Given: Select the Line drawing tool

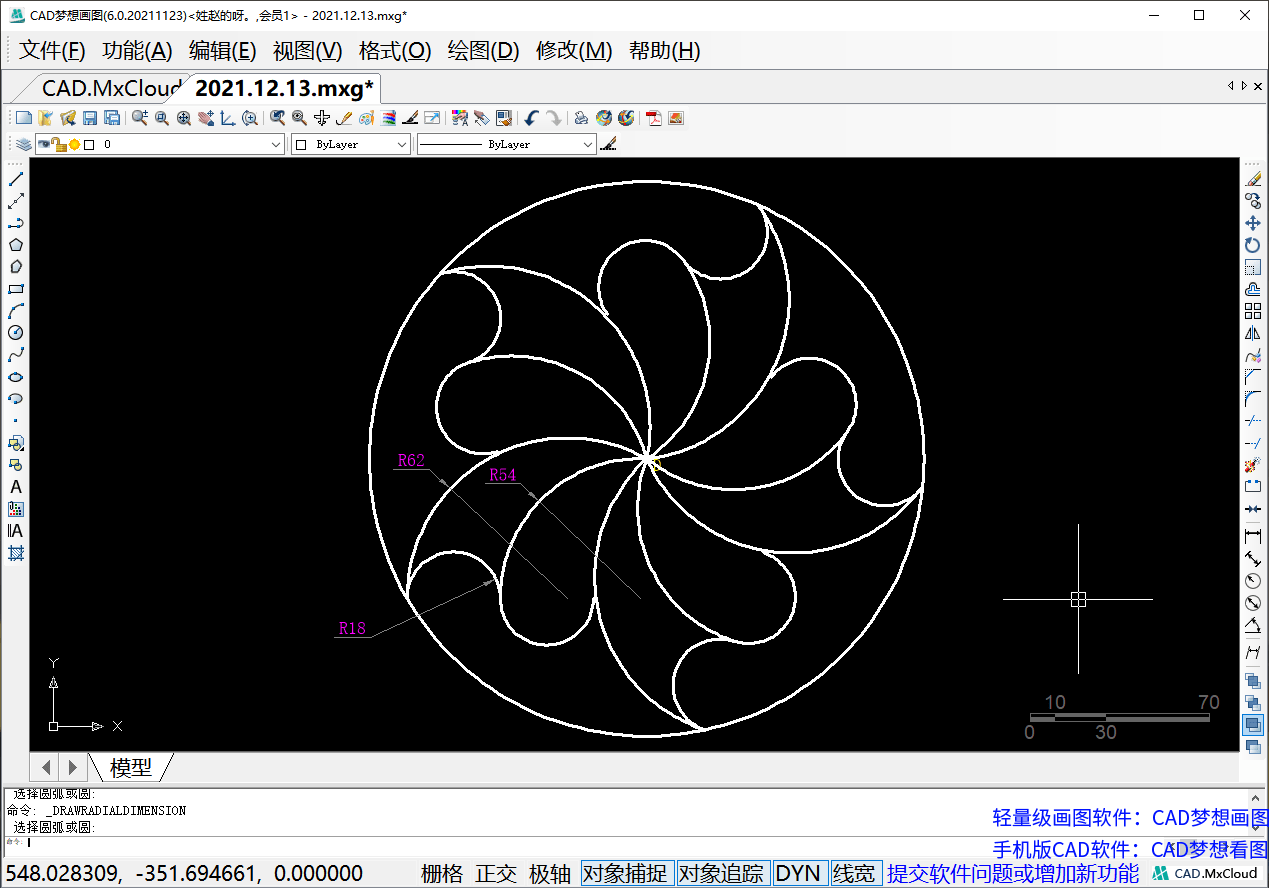Looking at the screenshot, I should (16, 179).
